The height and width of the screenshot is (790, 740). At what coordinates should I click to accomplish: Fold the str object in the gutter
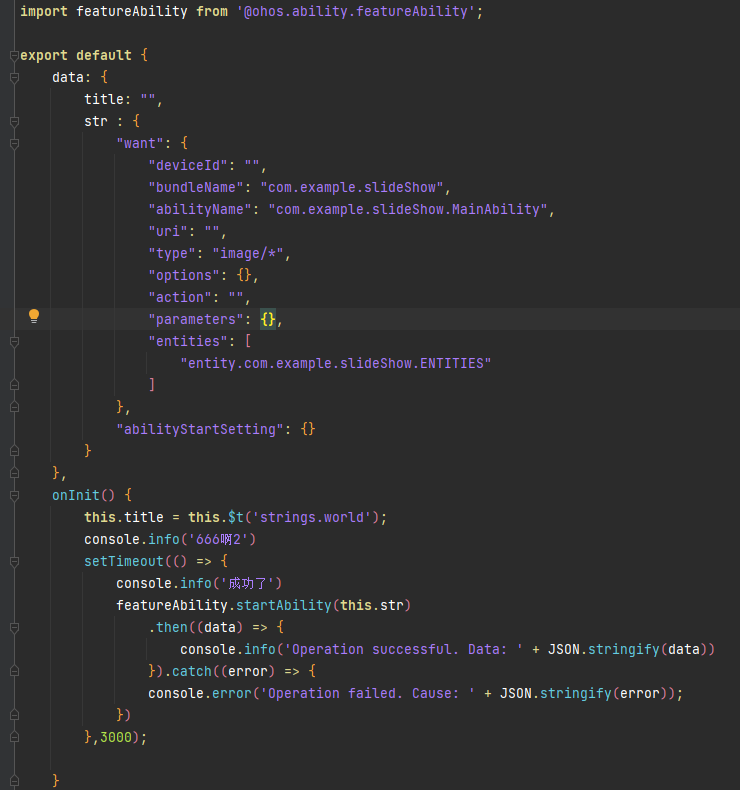tap(15, 121)
